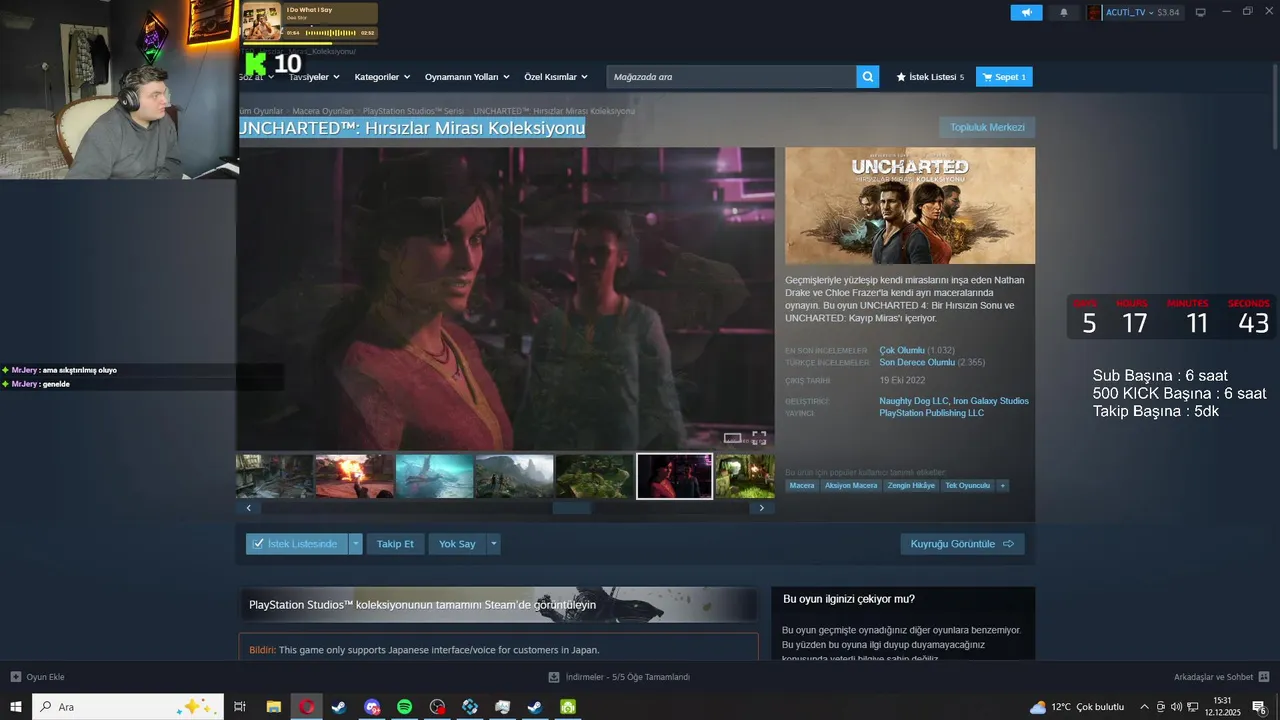Select the Aksiyon Macera tag
Viewport: 1280px width, 720px height.
tap(851, 486)
